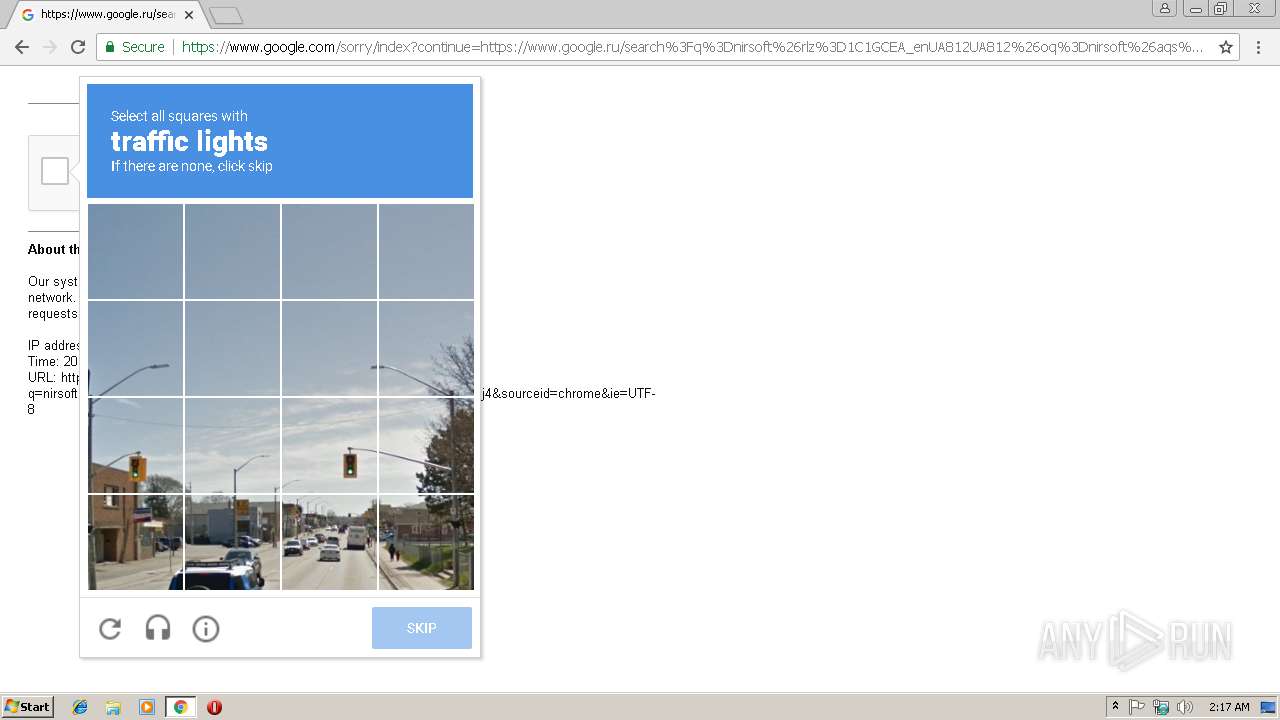This screenshot has height=720, width=1280.
Task: Select tile with center traffic light
Action: pos(329,445)
